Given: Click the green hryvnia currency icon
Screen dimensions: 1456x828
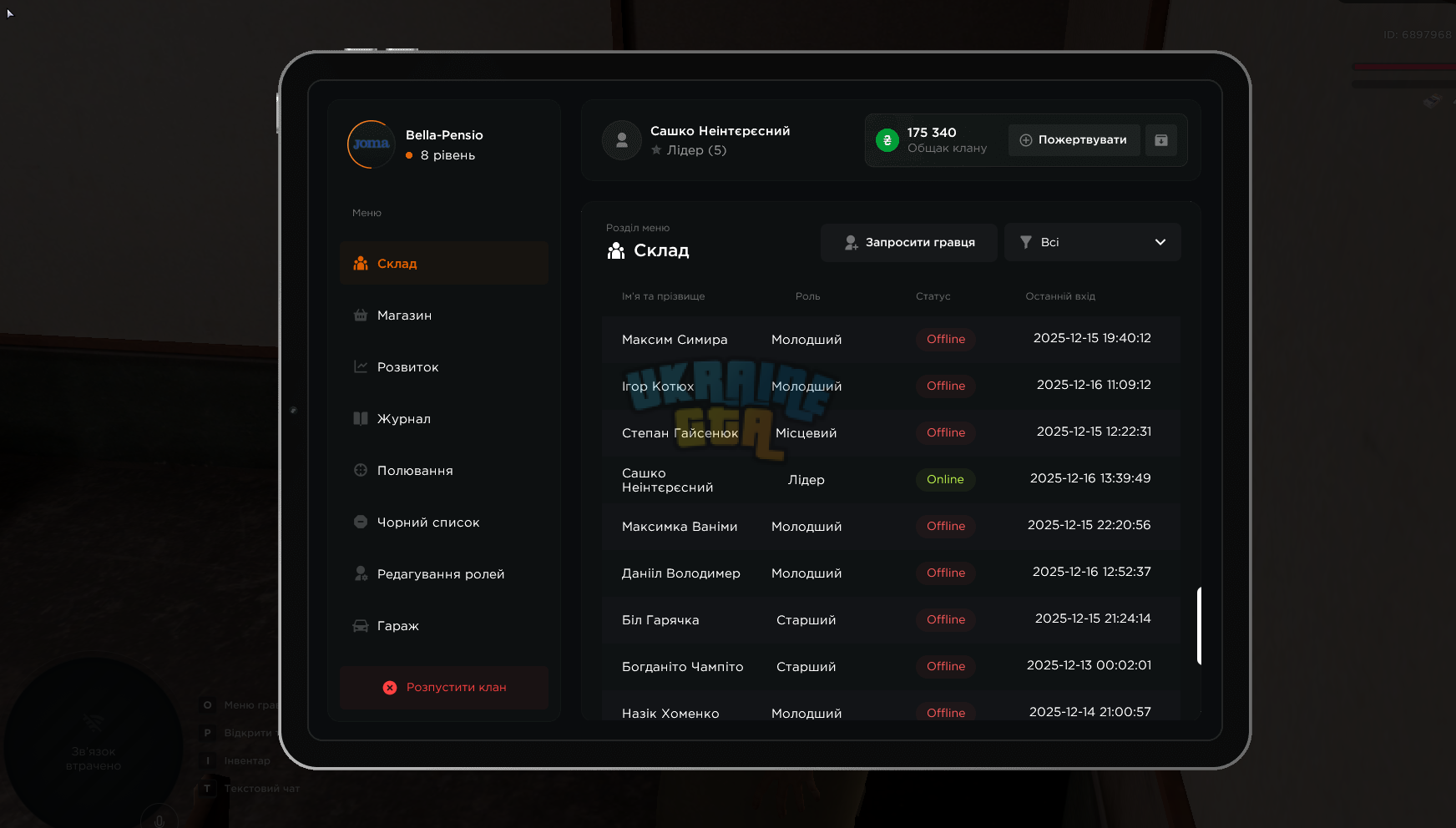Looking at the screenshot, I should [x=887, y=140].
